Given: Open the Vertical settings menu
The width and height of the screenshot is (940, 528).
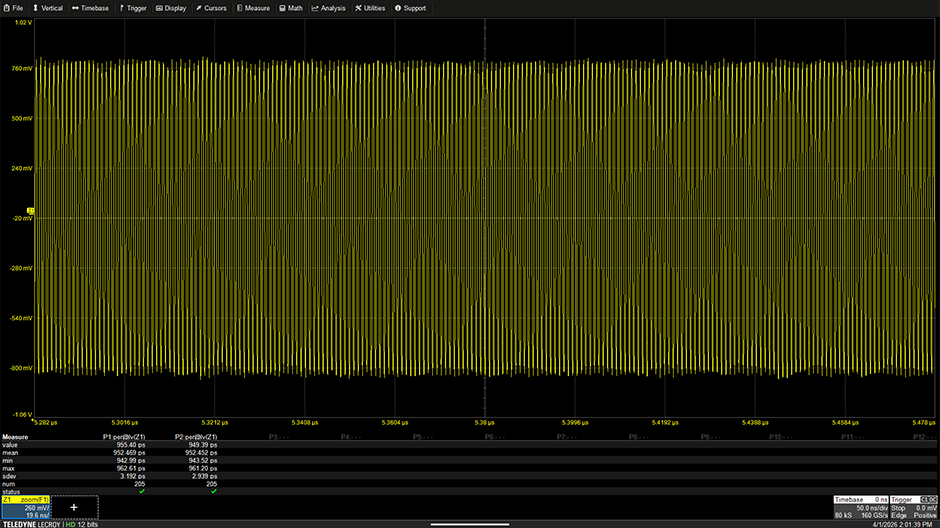Looking at the screenshot, I should click(47, 8).
